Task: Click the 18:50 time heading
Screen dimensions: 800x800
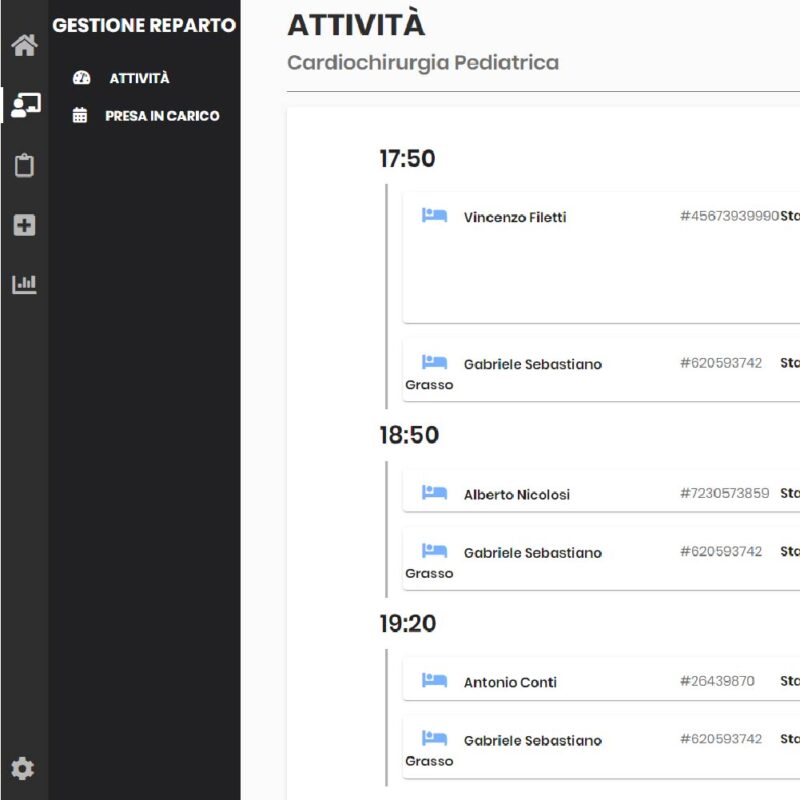Action: pyautogui.click(x=409, y=435)
